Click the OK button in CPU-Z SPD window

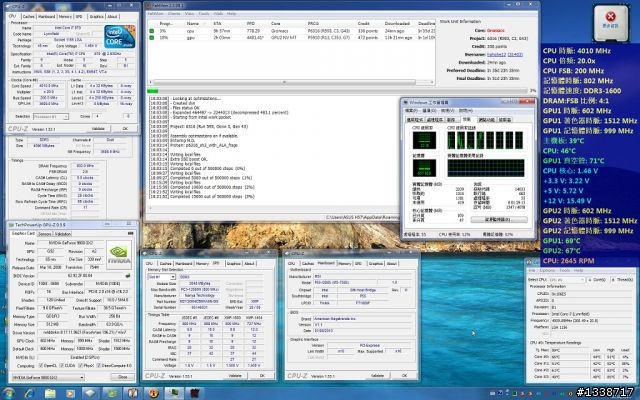262,376
